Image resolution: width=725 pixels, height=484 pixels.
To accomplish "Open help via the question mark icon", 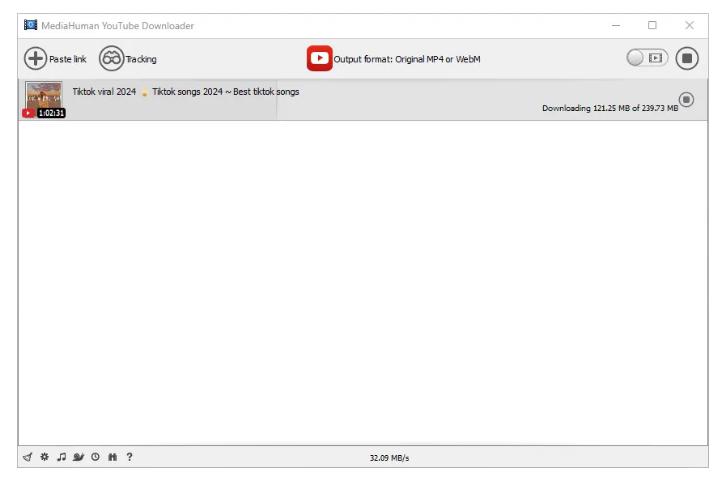I will (129, 458).
